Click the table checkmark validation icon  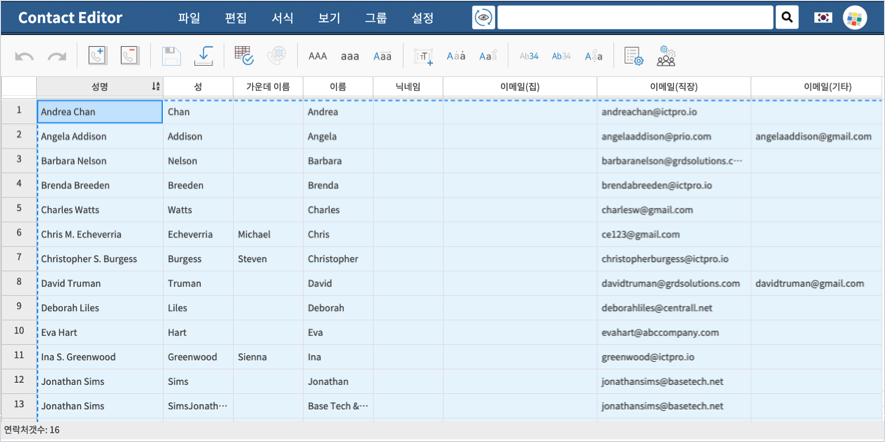(244, 55)
